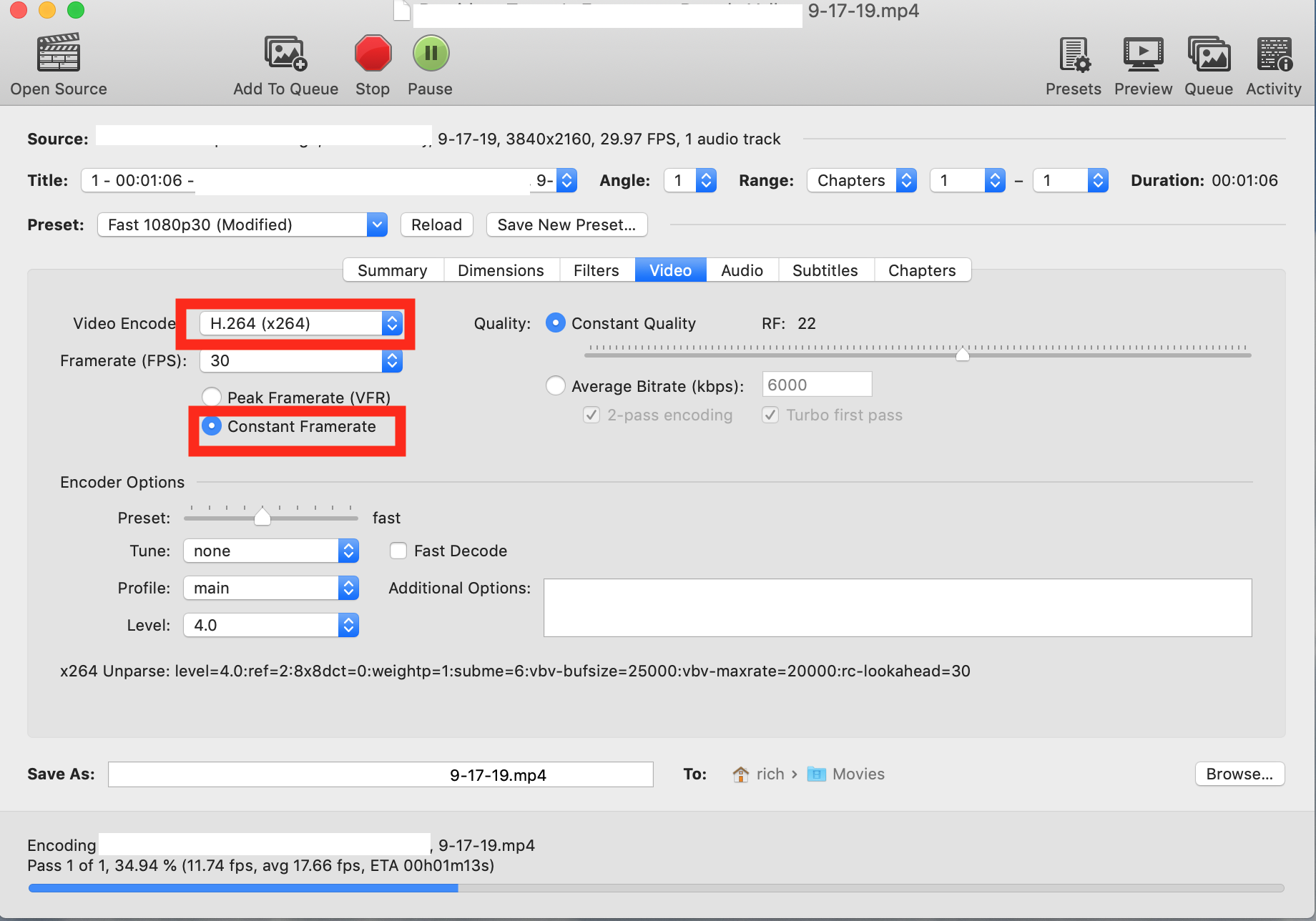Viewport: 1316px width, 921px height.
Task: Open the Activity log window
Action: [x=1274, y=54]
